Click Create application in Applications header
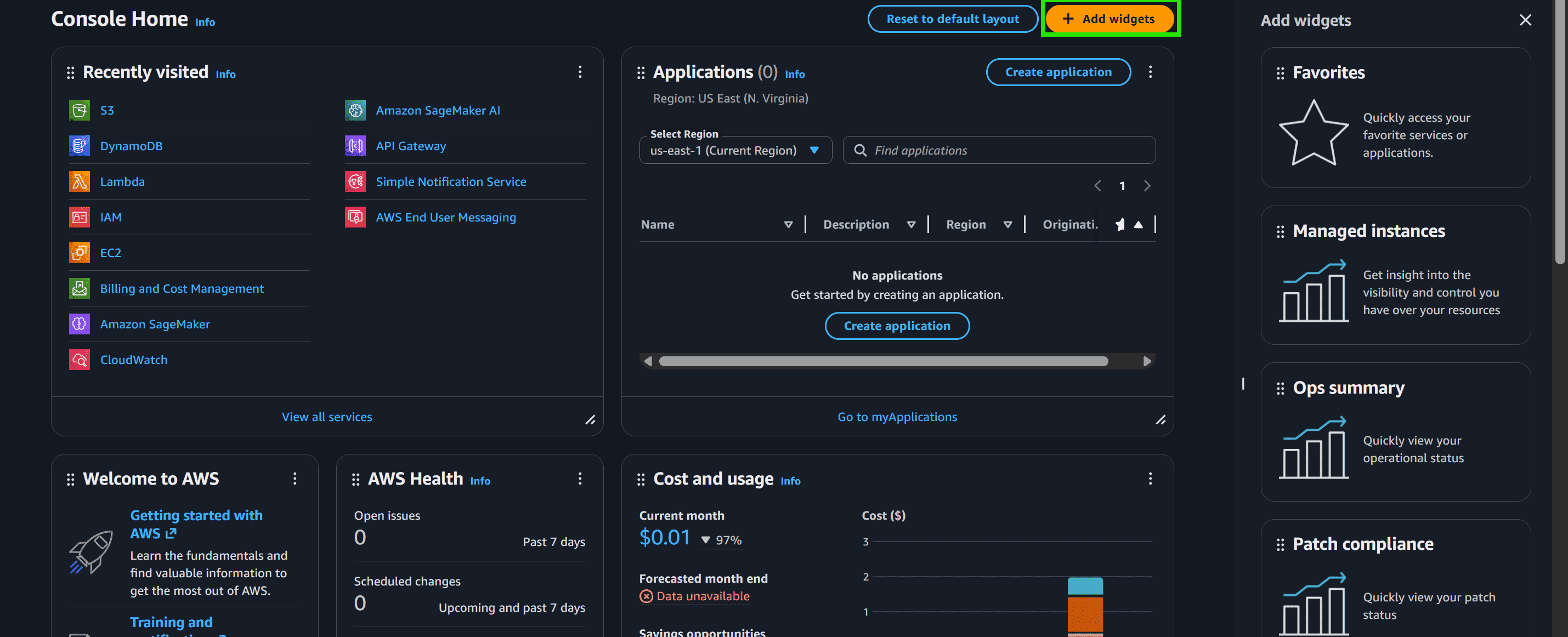Image resolution: width=1568 pixels, height=637 pixels. pyautogui.click(x=1058, y=72)
